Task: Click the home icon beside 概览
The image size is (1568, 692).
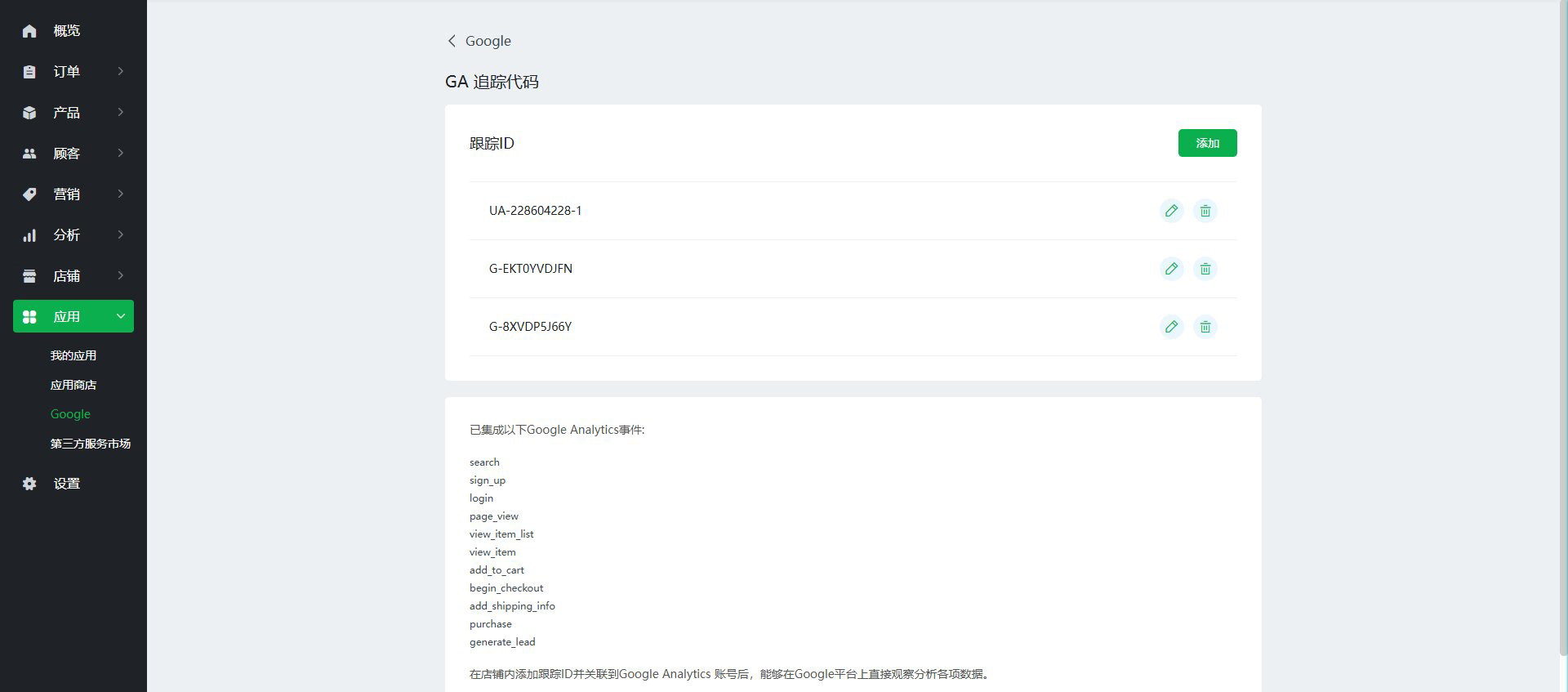Action: (x=29, y=31)
